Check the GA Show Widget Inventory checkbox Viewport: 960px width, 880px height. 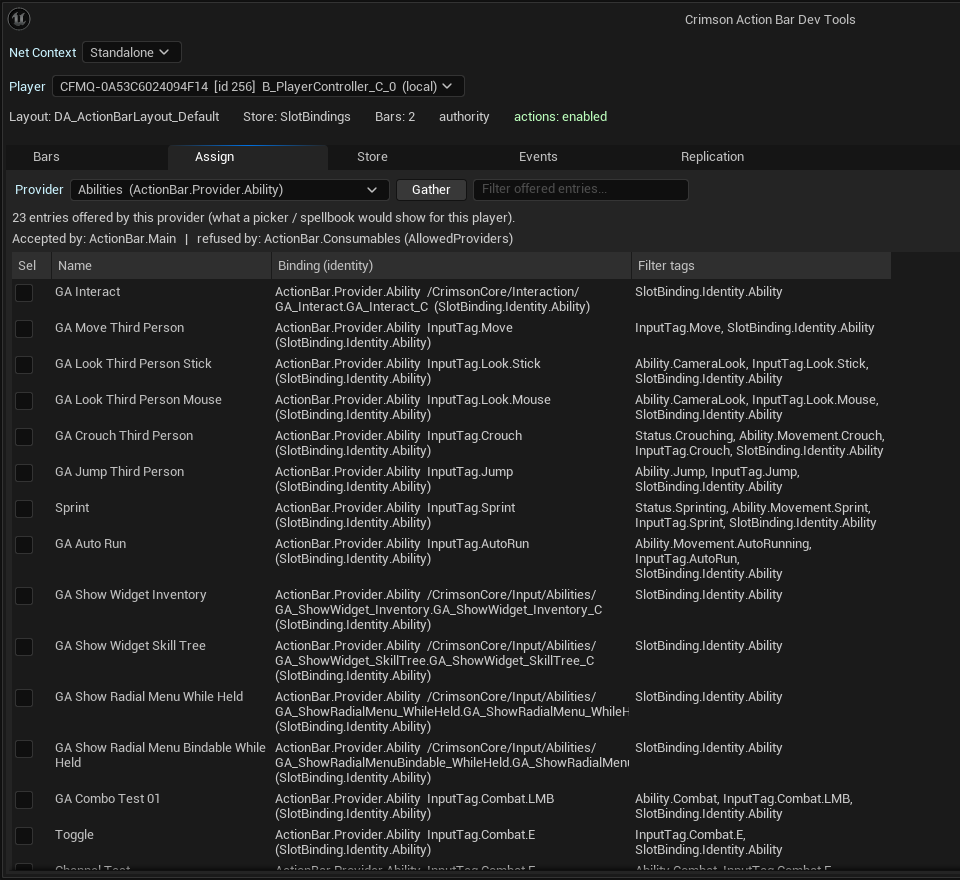click(x=24, y=596)
